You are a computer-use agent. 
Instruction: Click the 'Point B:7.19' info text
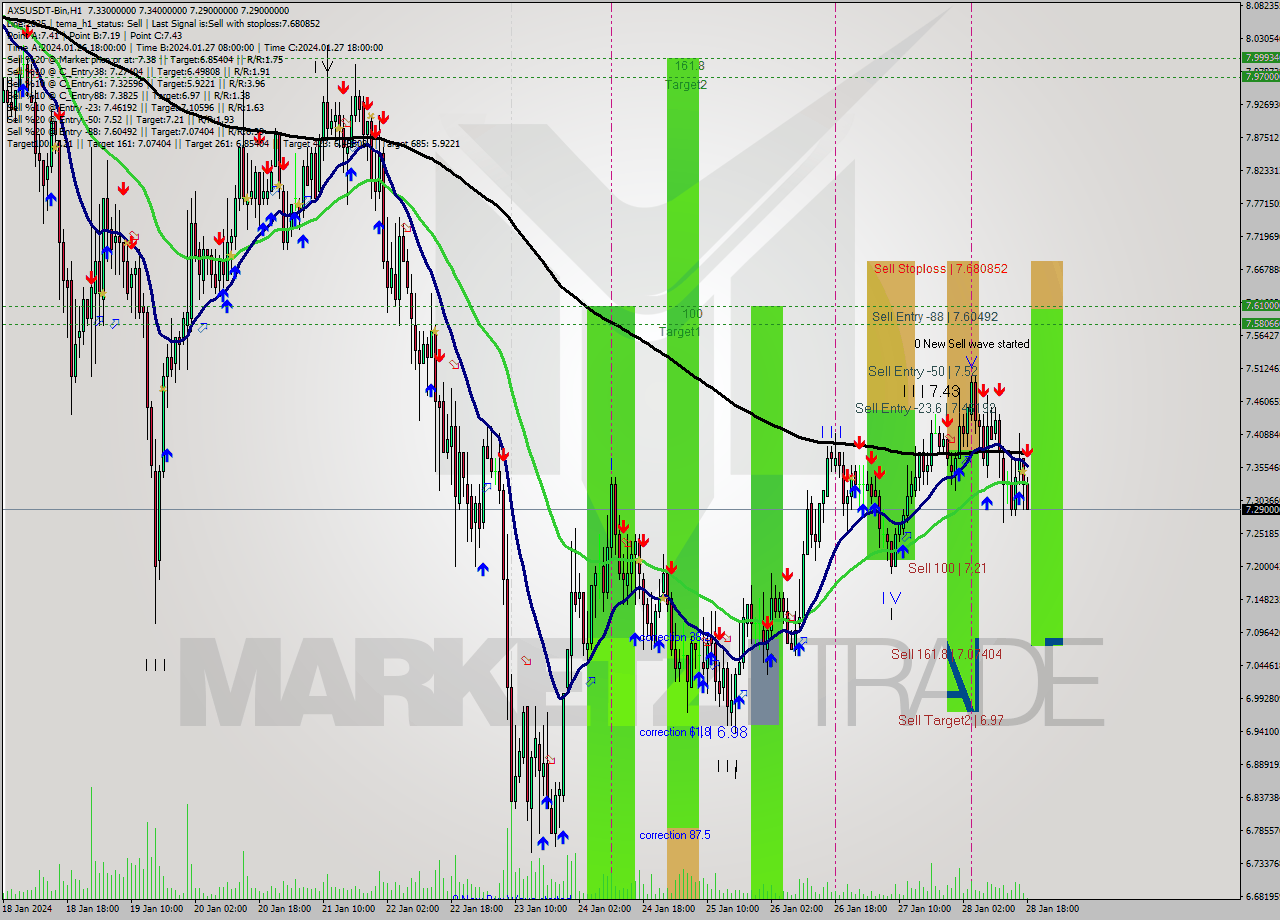click(97, 35)
